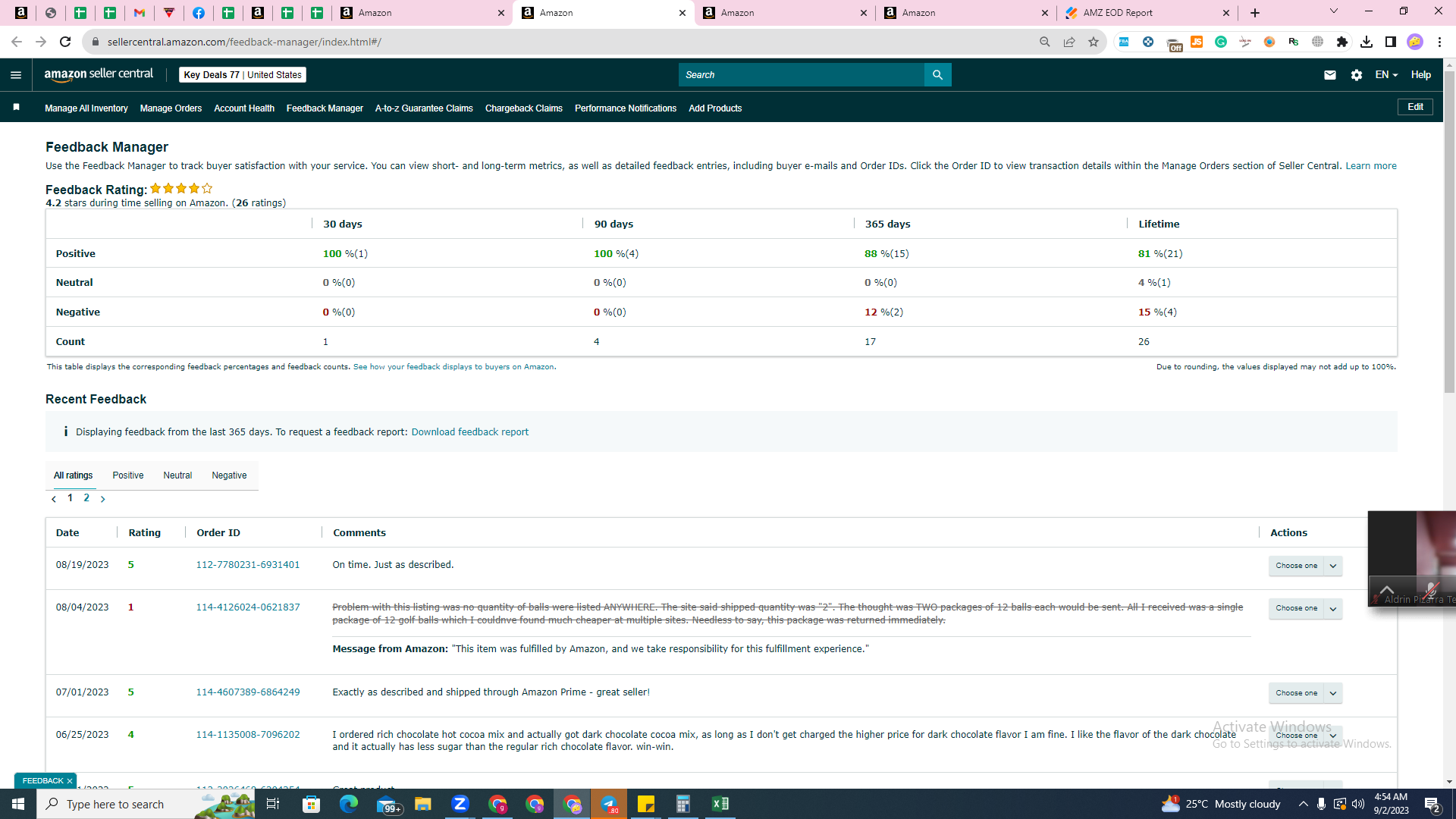1456x819 pixels.
Task: Open the Windows Start menu
Action: (18, 804)
